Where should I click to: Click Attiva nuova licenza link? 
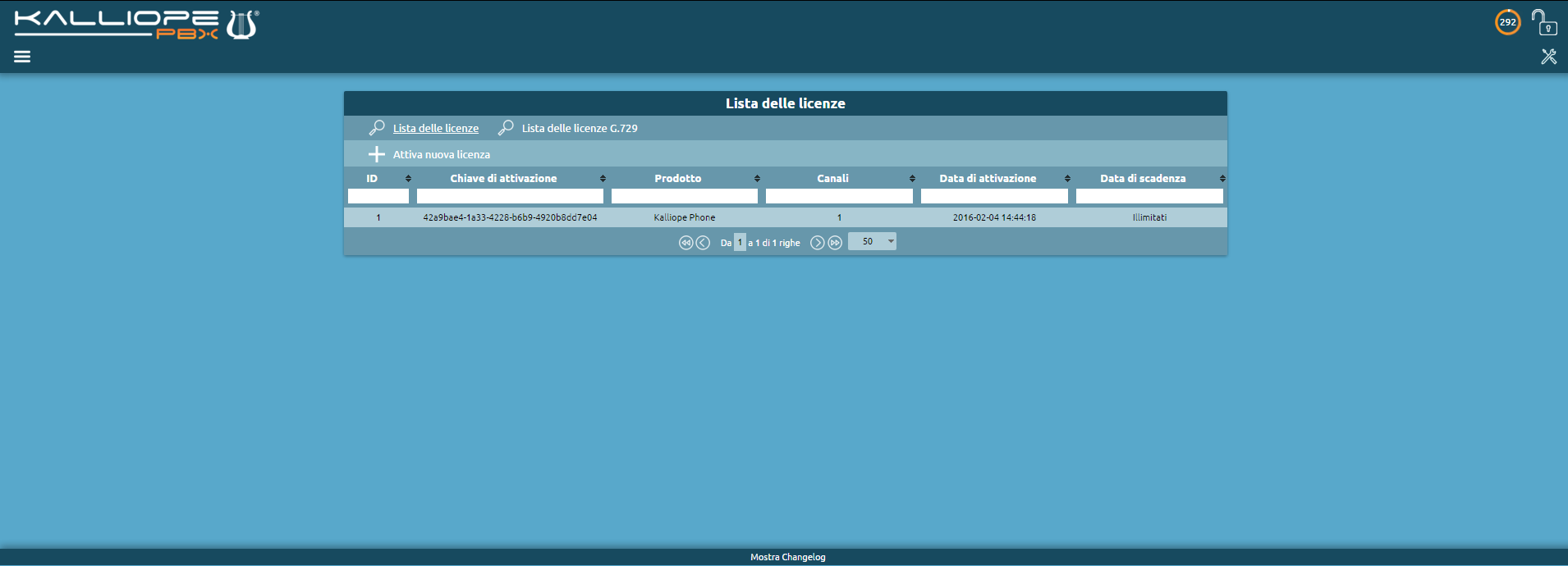click(x=441, y=154)
